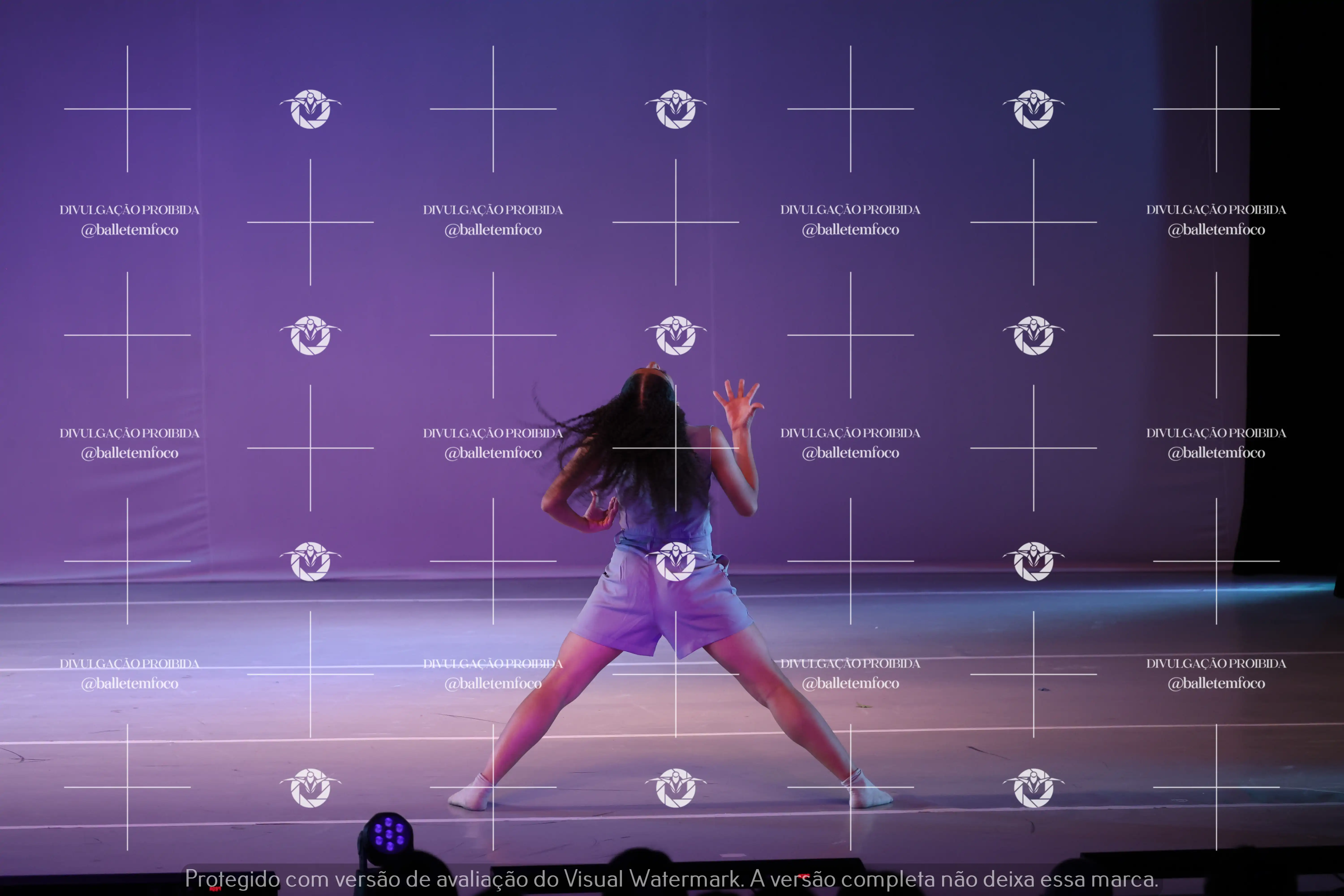Click the top-right '@balletemfoco' watermark handle

(x=1216, y=230)
